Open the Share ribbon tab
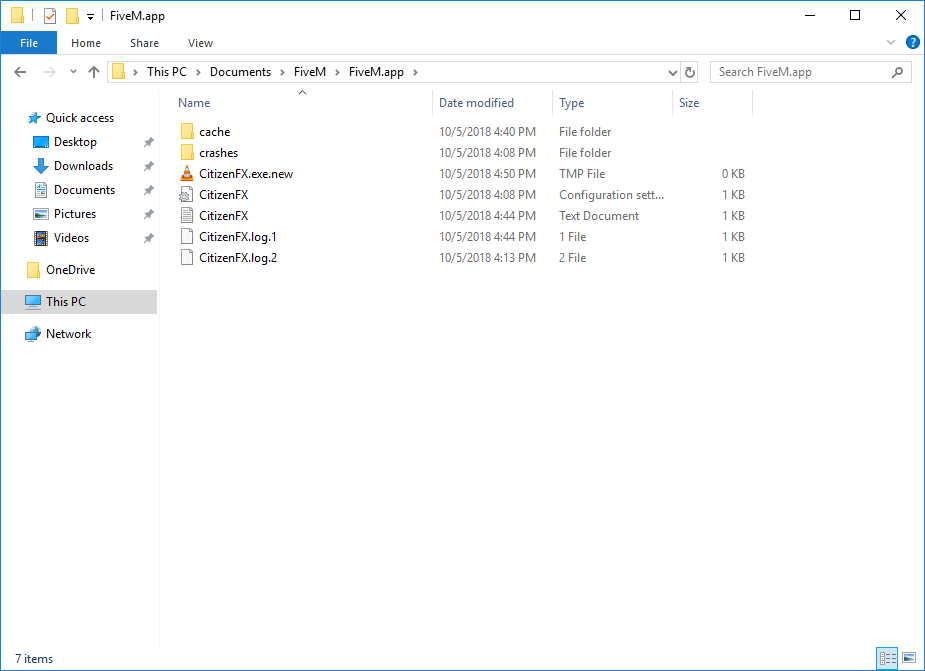The image size is (925, 671). click(x=145, y=43)
